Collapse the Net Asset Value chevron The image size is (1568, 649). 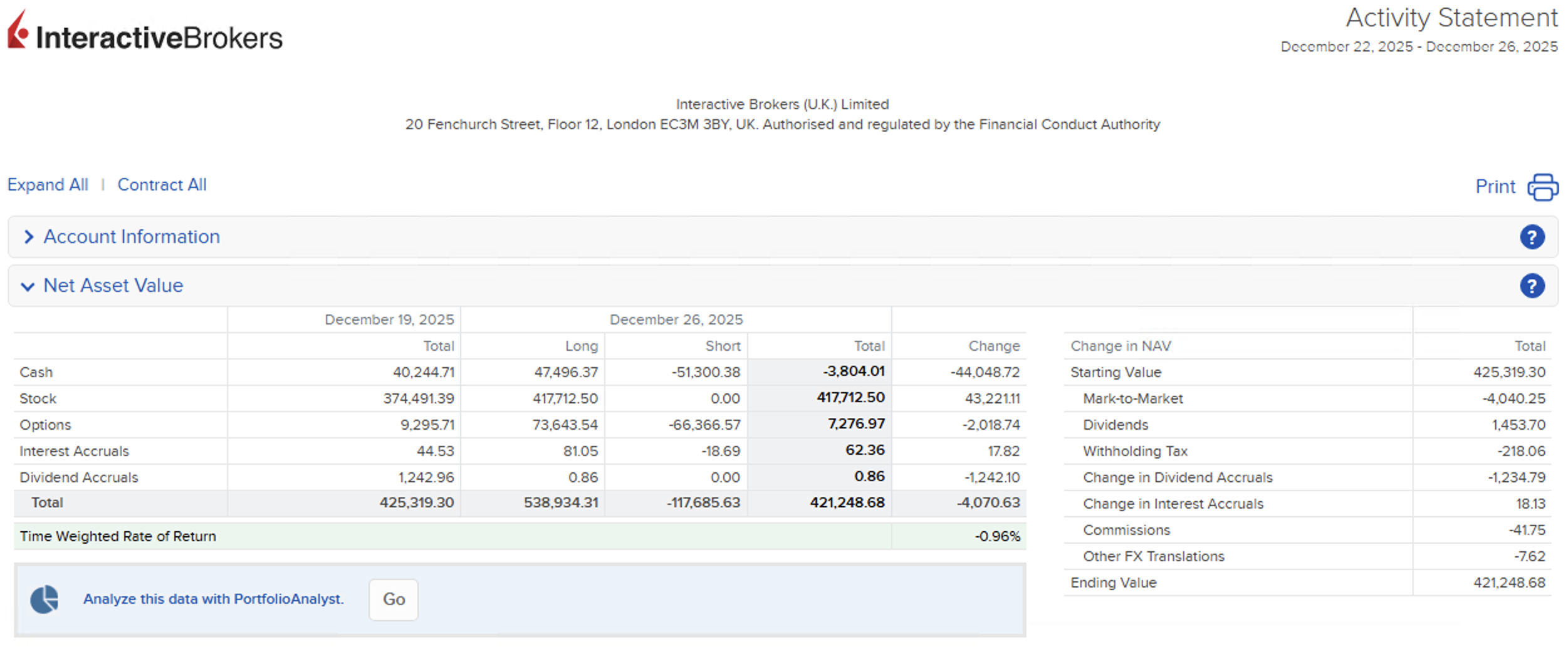coord(28,286)
